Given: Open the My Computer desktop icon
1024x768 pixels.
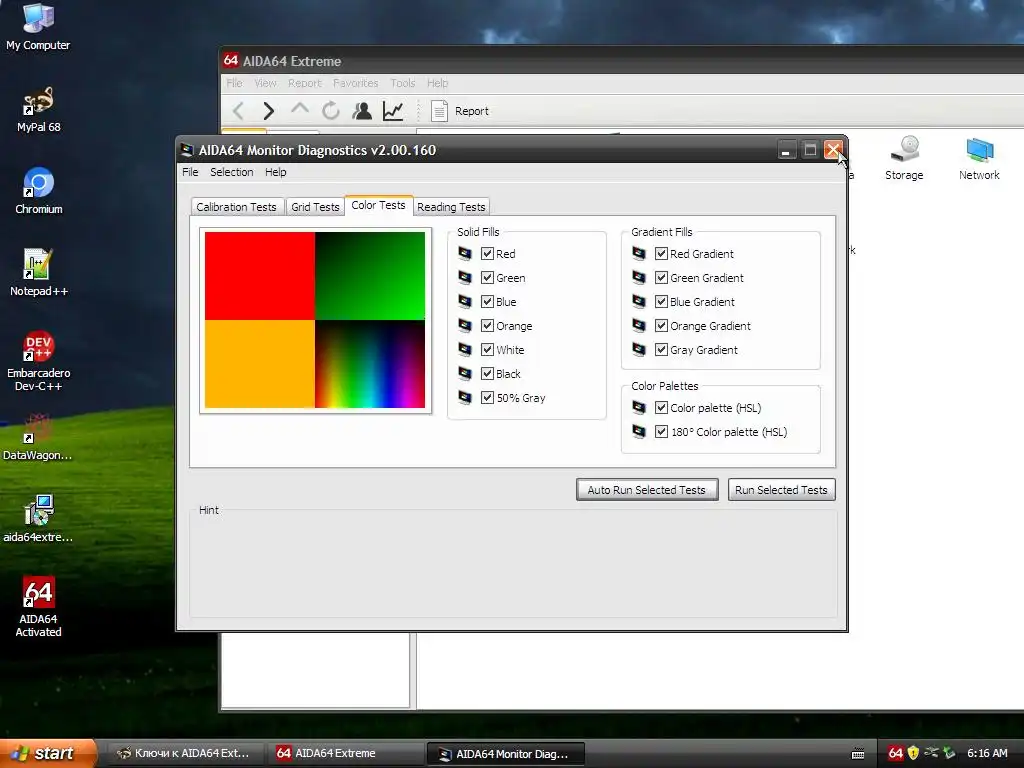Looking at the screenshot, I should coord(39,27).
